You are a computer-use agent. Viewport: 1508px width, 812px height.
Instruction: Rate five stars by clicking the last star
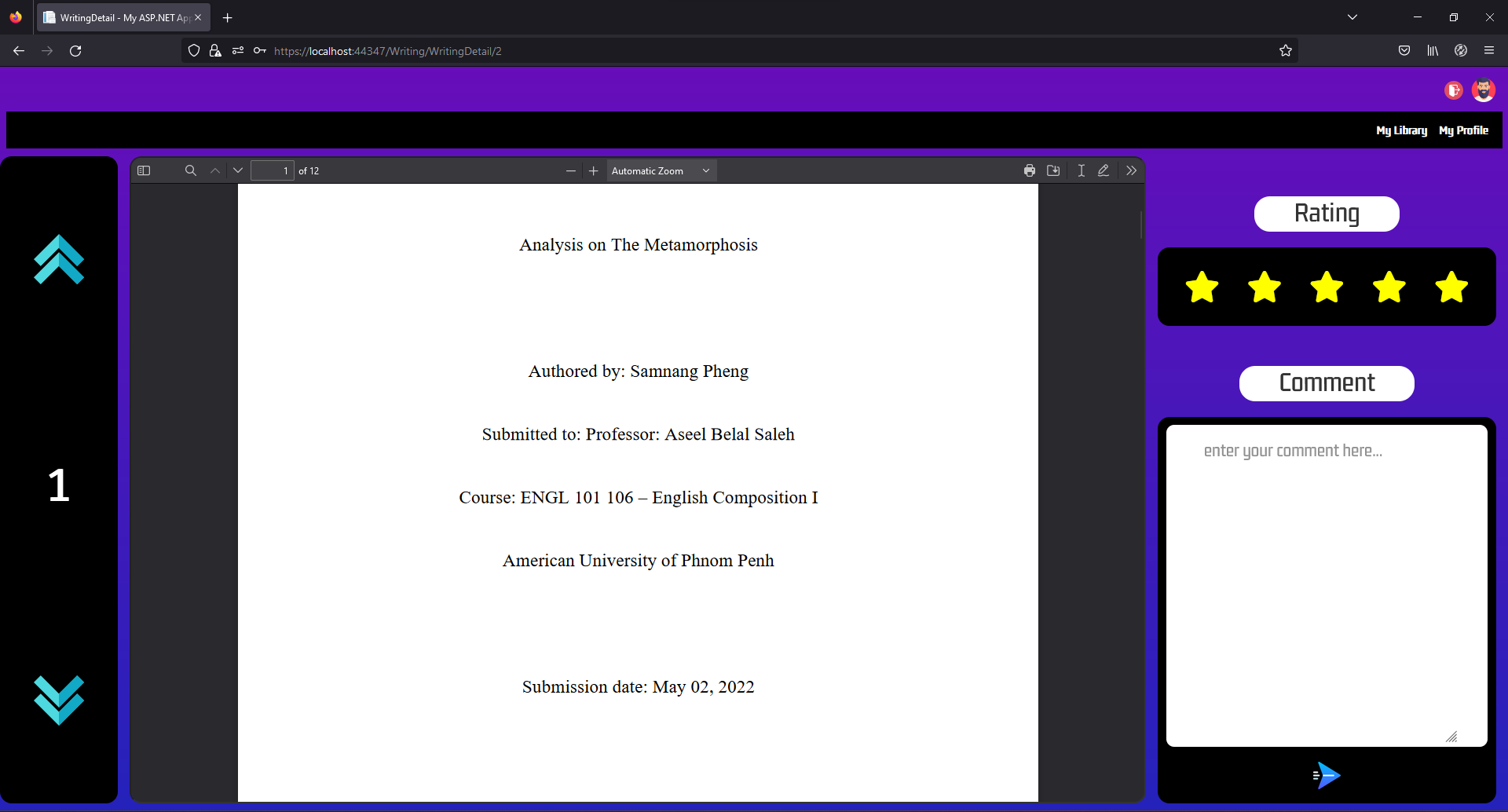tap(1451, 287)
